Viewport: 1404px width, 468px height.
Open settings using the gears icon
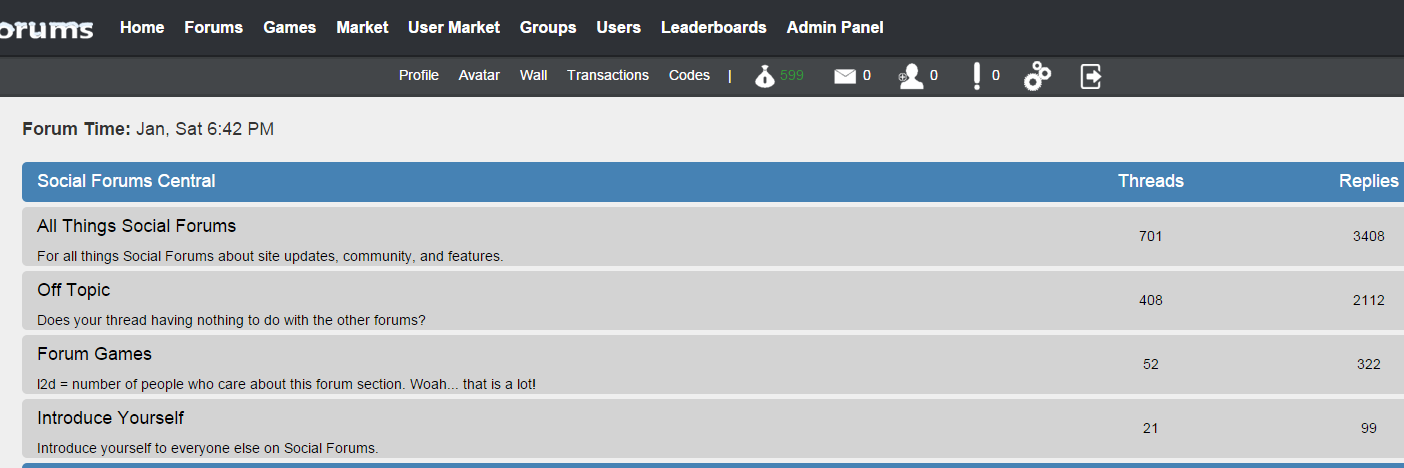1038,76
